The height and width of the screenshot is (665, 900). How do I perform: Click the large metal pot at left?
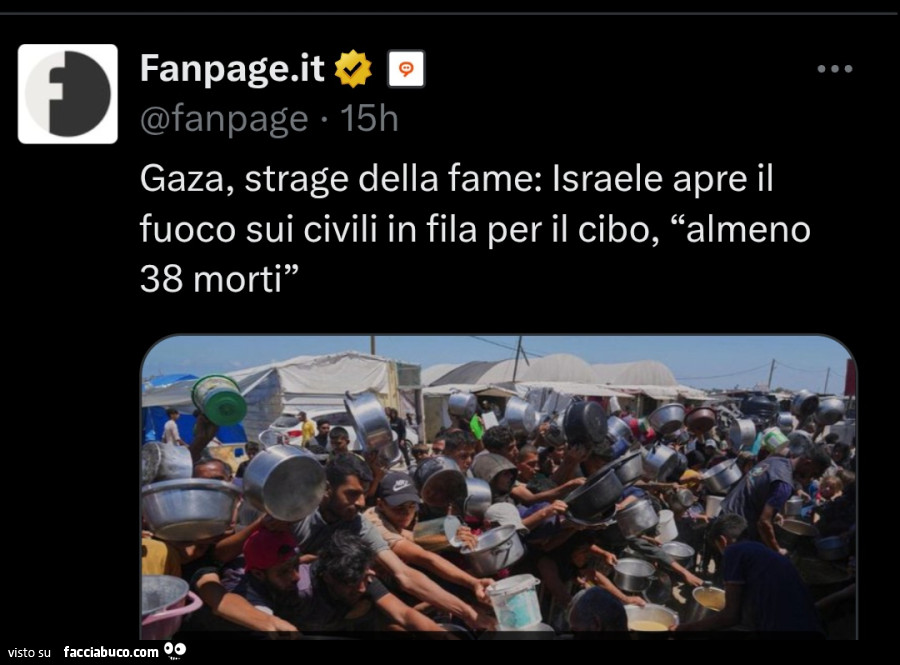(285, 482)
